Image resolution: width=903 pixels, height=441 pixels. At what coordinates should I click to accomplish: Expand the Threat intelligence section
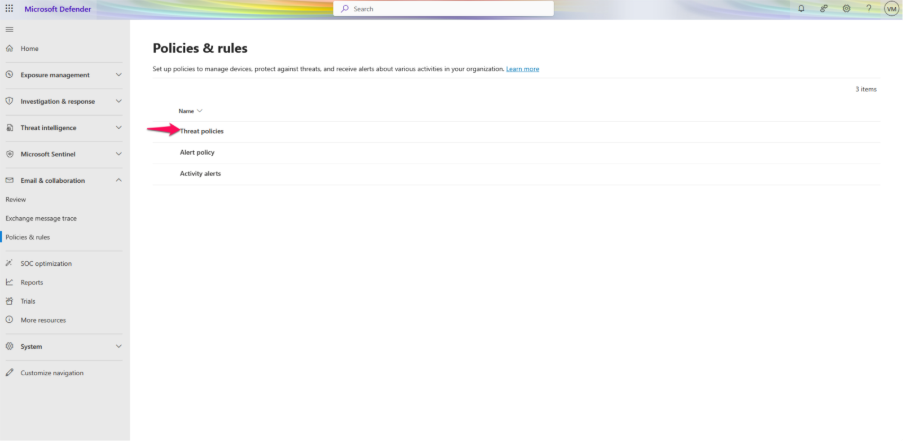click(x=118, y=128)
